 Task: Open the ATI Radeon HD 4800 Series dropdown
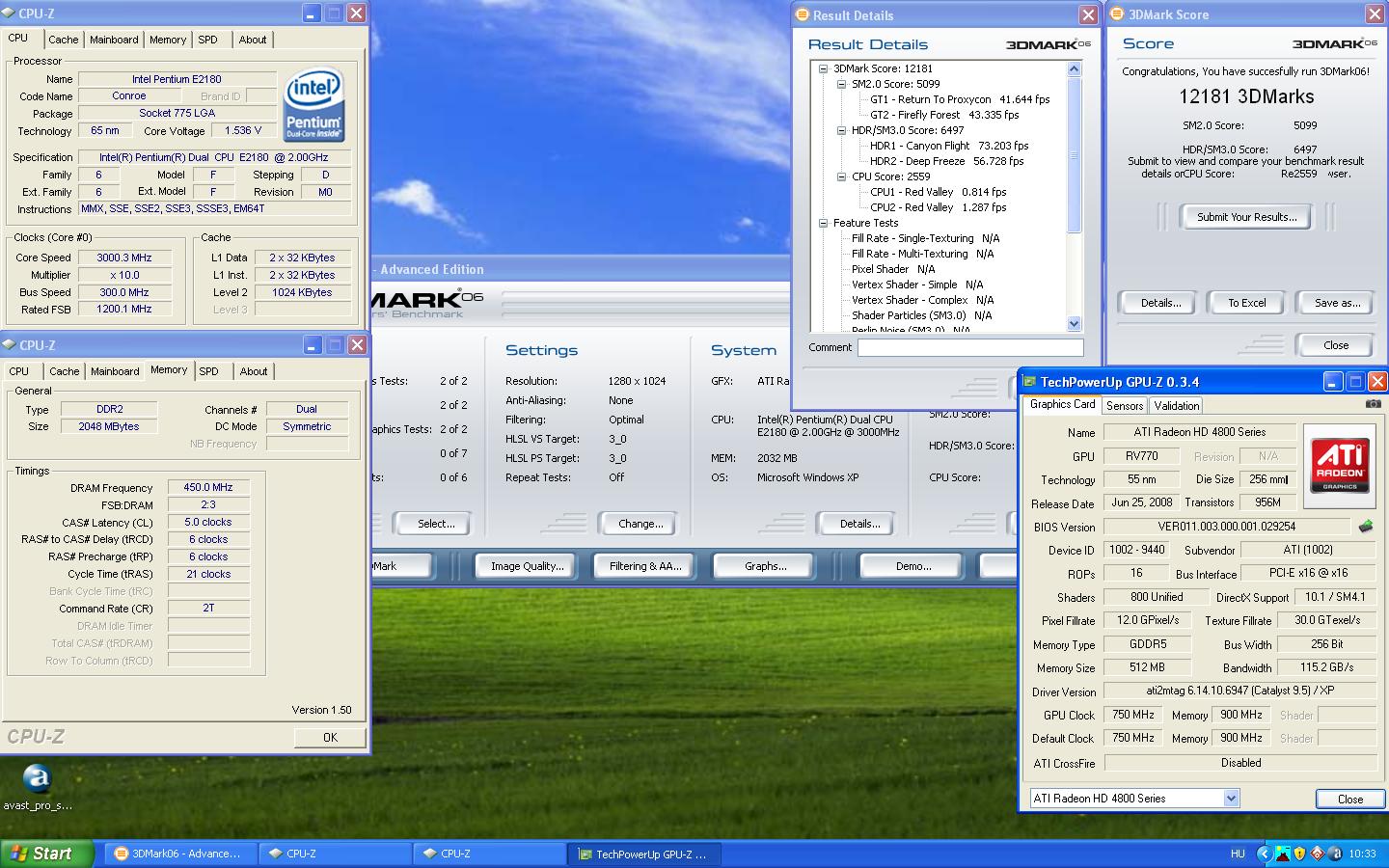(x=1231, y=799)
